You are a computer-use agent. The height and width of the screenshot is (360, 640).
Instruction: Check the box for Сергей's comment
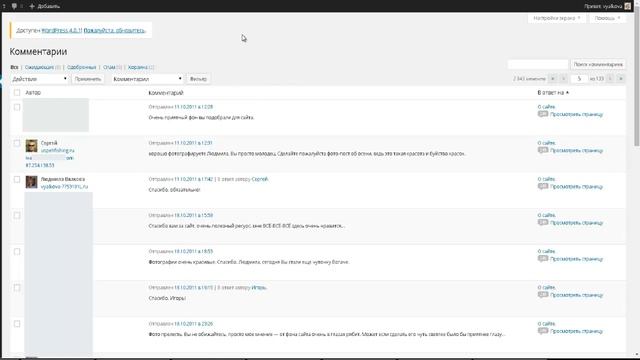coord(17,143)
